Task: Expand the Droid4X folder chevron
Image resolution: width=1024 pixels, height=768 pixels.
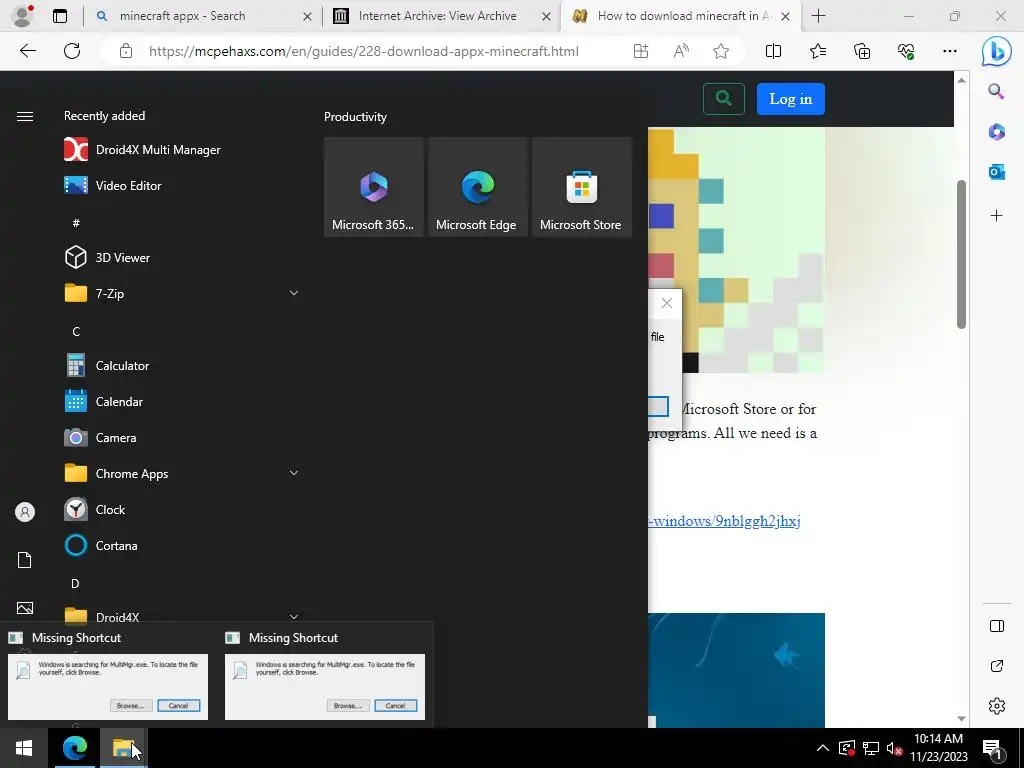Action: pyautogui.click(x=294, y=616)
